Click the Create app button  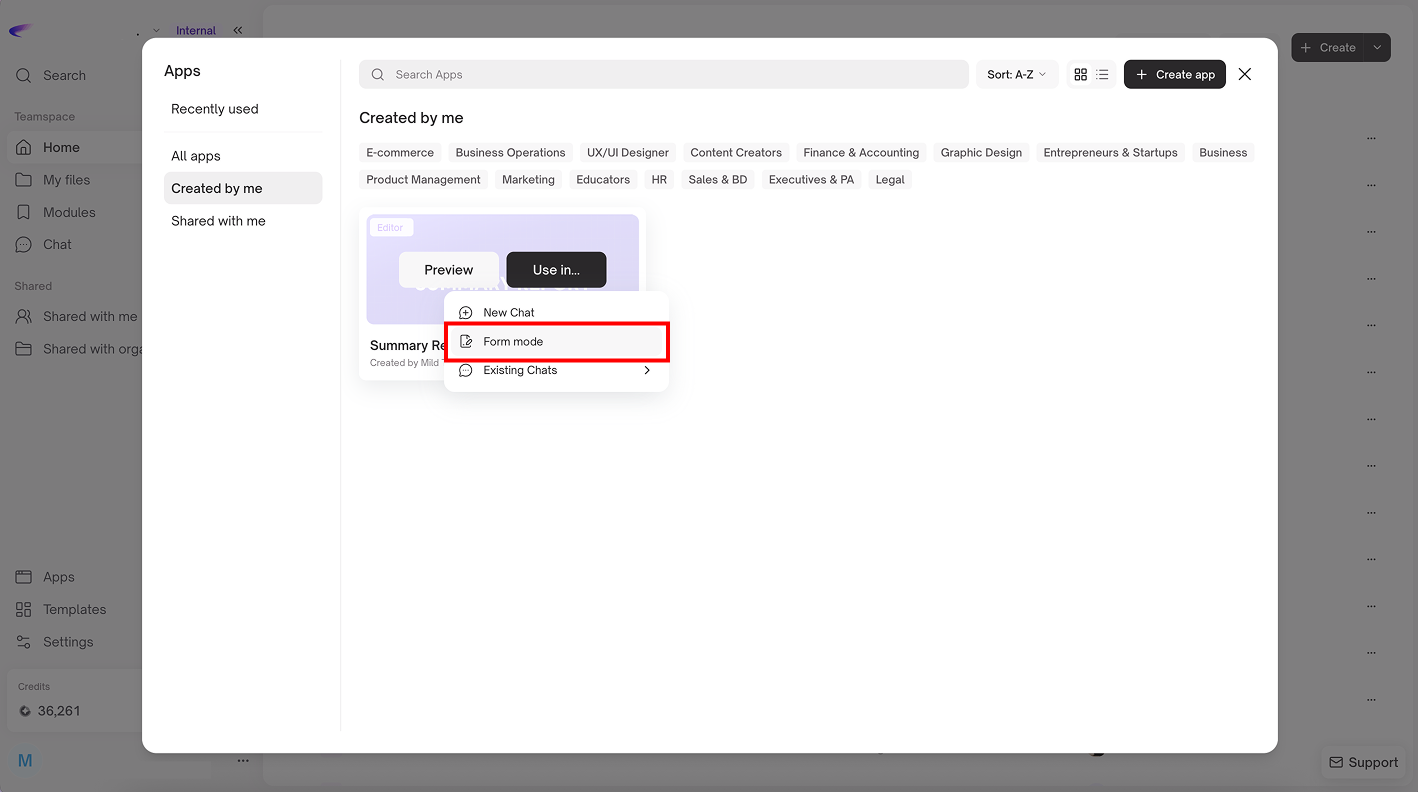coord(1174,75)
